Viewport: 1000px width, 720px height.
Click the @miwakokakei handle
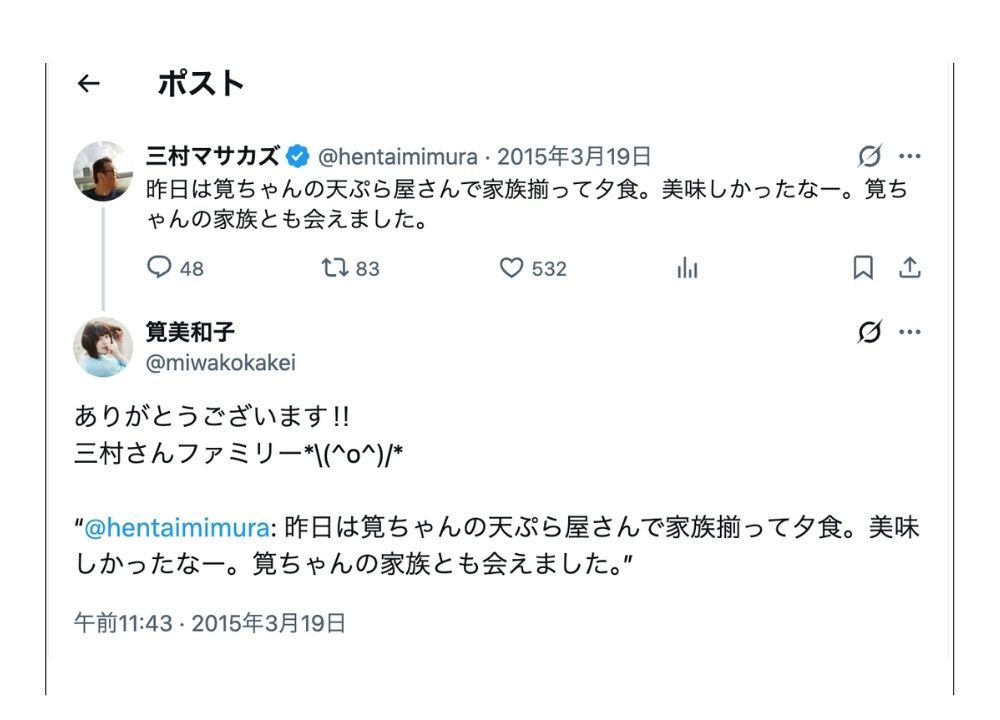(221, 363)
